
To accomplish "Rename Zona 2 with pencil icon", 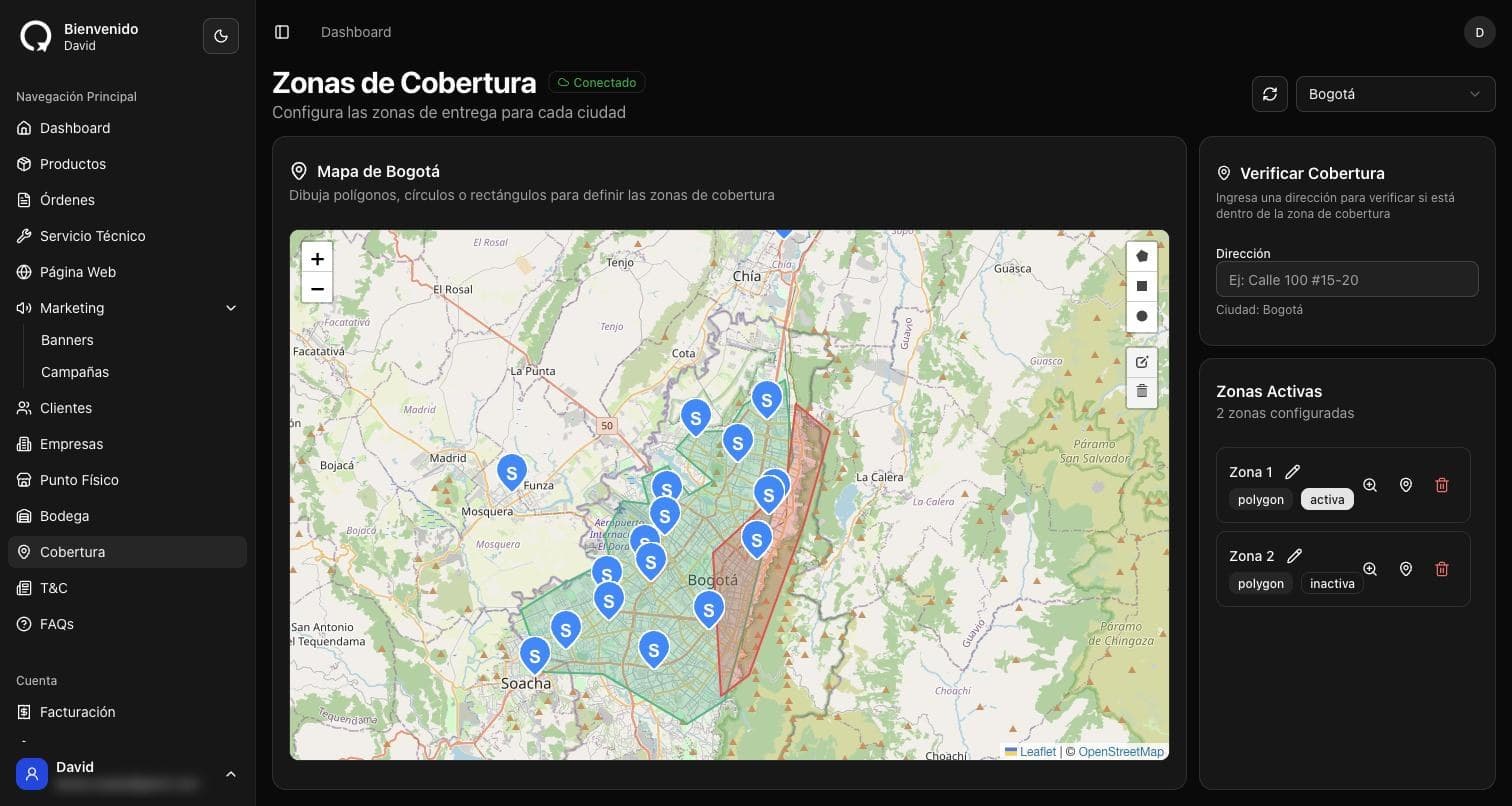I will [x=1294, y=556].
